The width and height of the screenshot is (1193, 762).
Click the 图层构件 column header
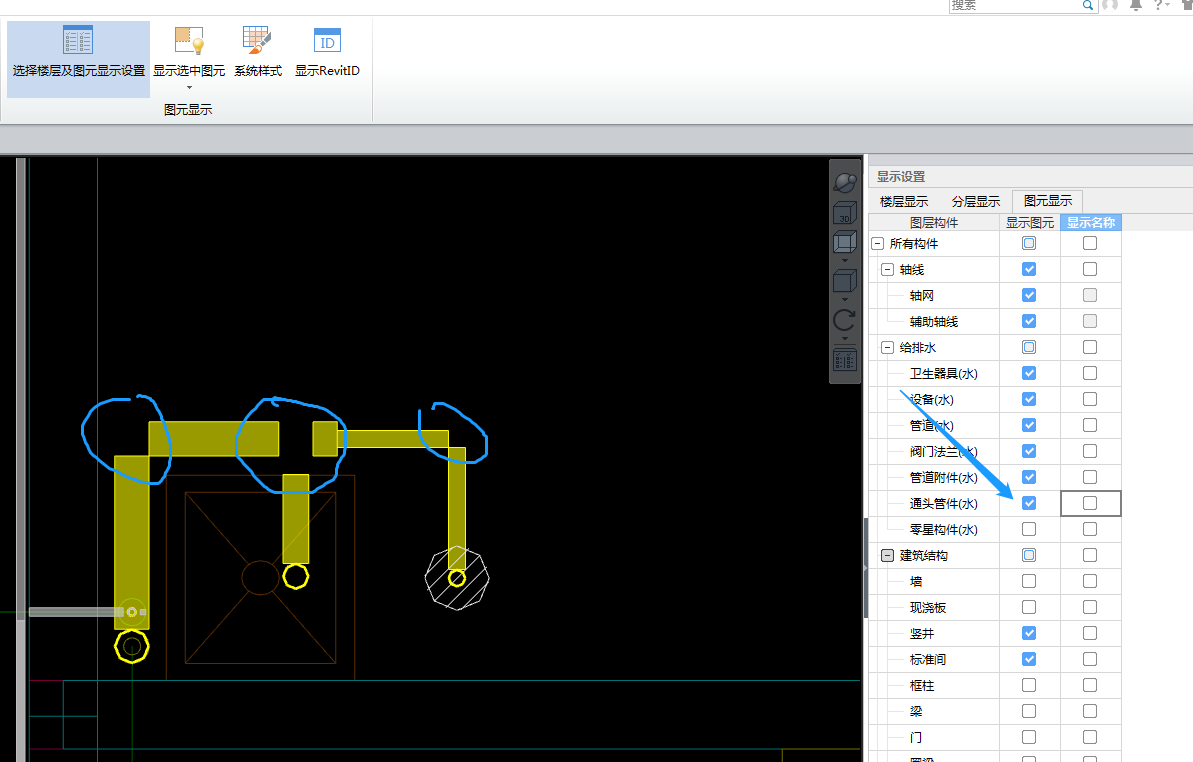(934, 223)
